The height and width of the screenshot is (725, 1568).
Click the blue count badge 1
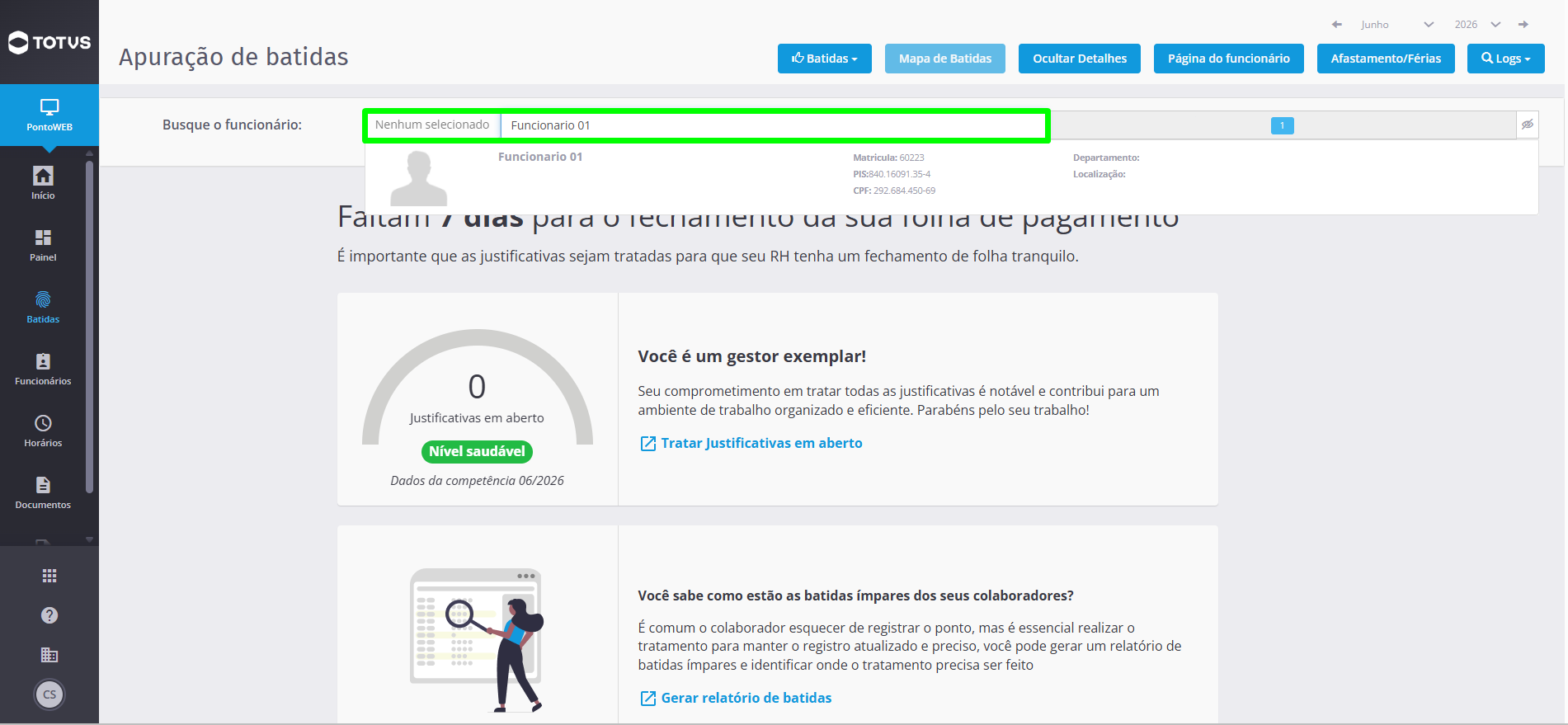point(1283,125)
